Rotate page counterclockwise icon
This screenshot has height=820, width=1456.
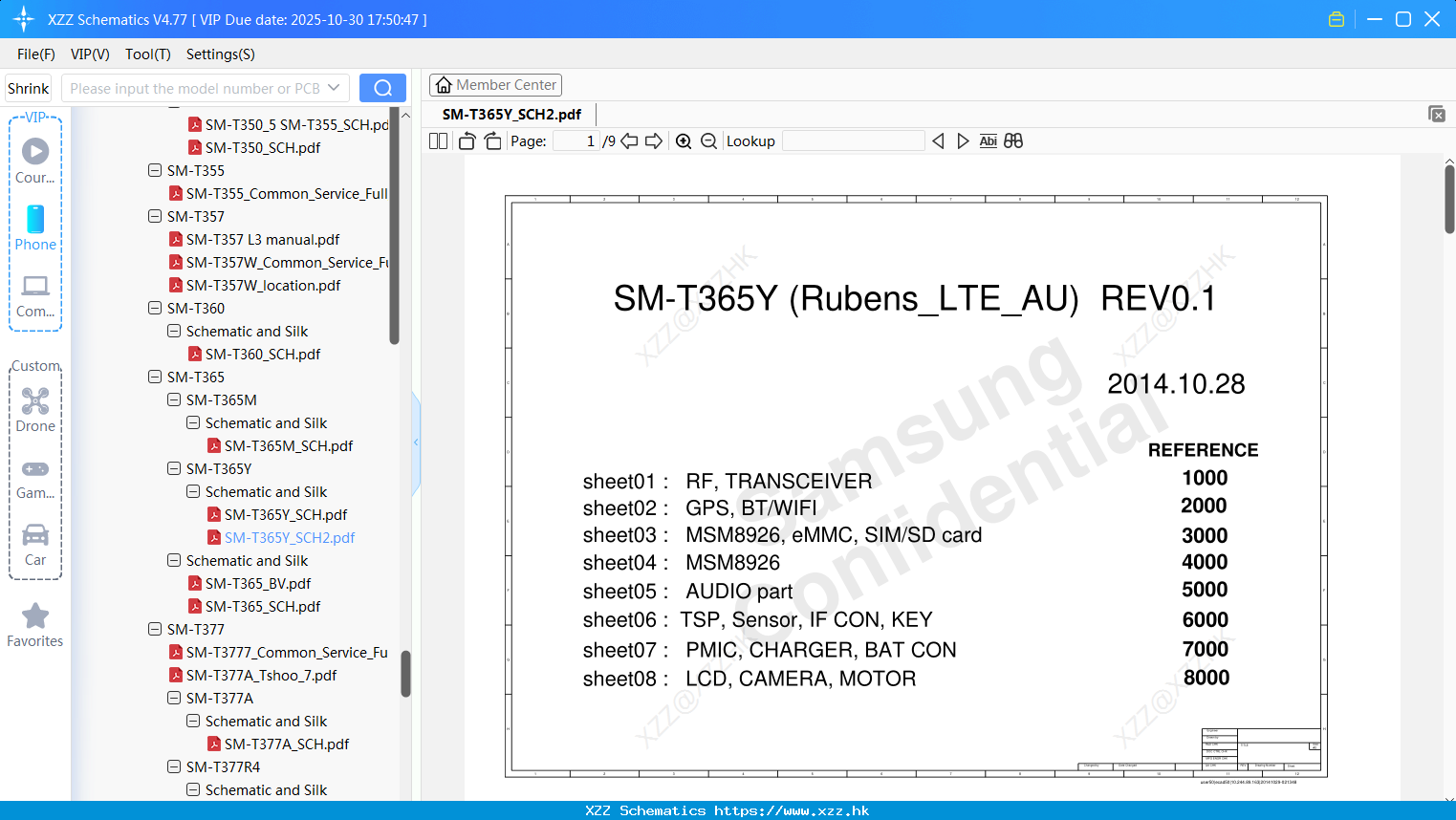(467, 140)
